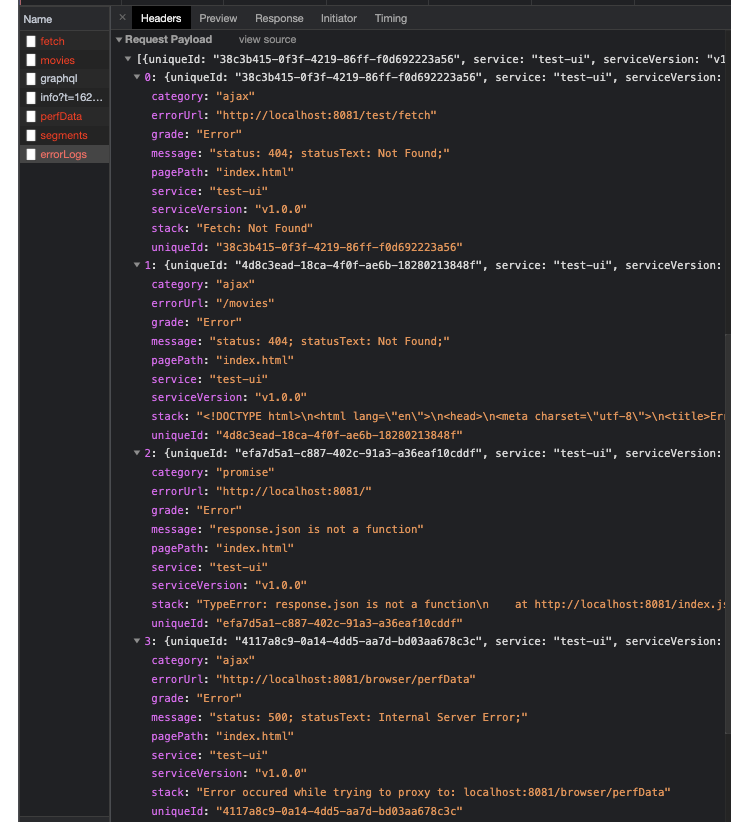
Task: Click the stack "Fetch: Not Found" value
Action: coord(254,229)
